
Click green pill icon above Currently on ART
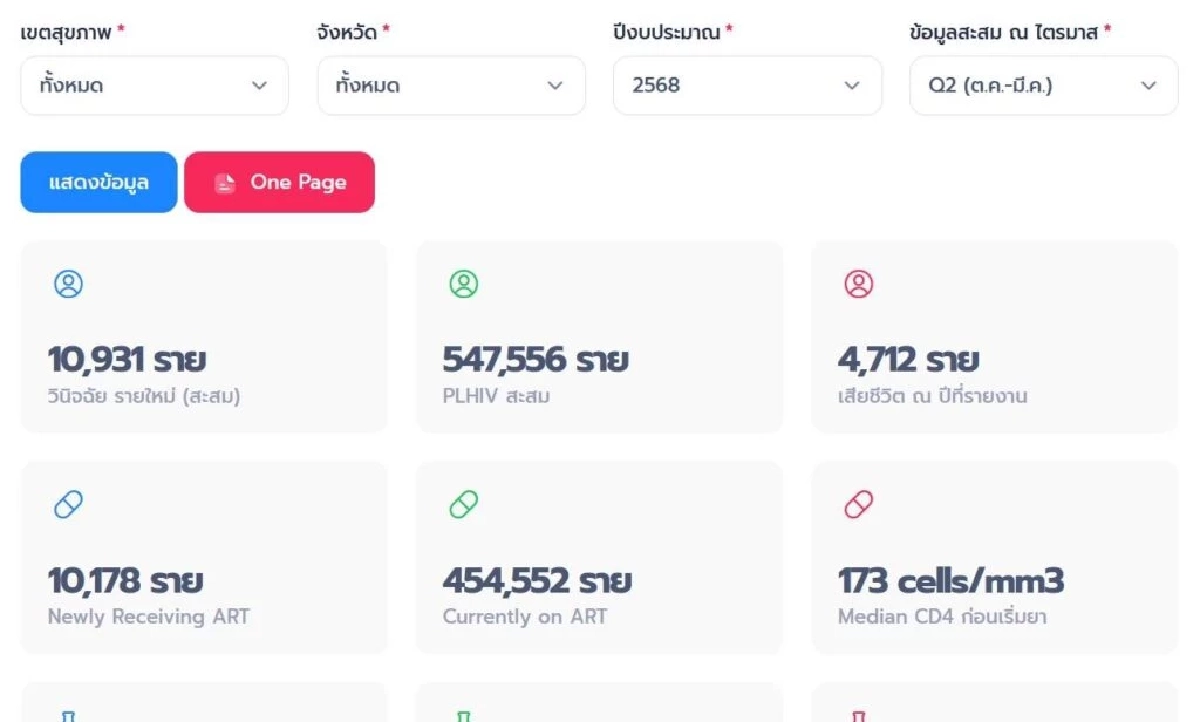coord(463,506)
